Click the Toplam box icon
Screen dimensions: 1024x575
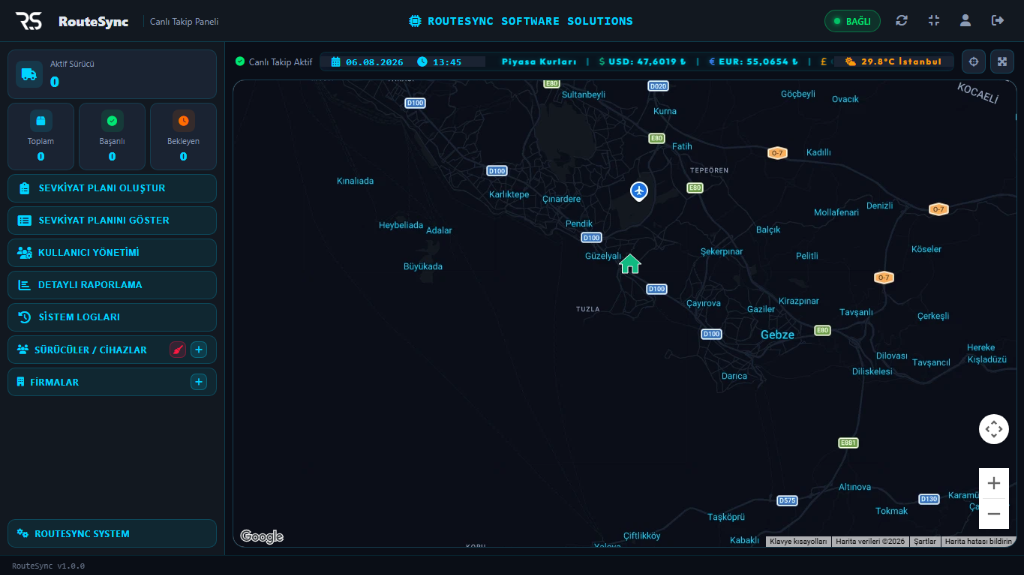click(40, 121)
